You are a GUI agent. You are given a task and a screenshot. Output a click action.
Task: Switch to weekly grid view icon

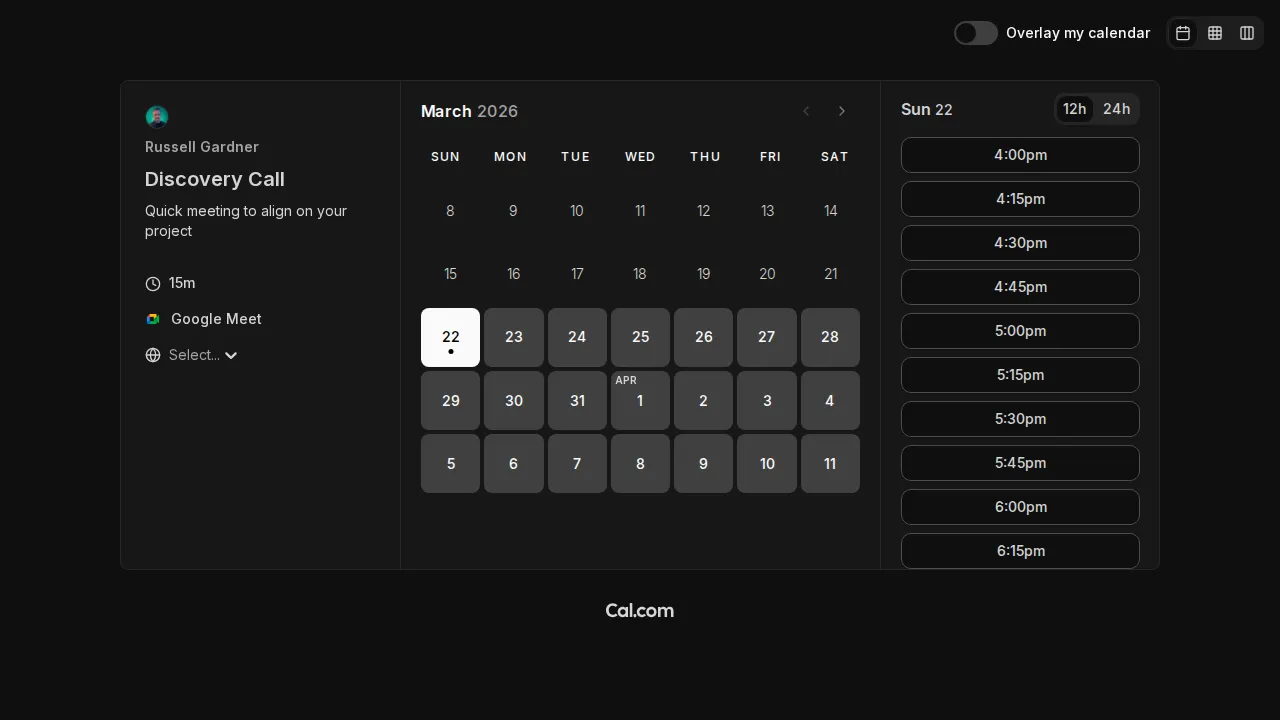1215,33
